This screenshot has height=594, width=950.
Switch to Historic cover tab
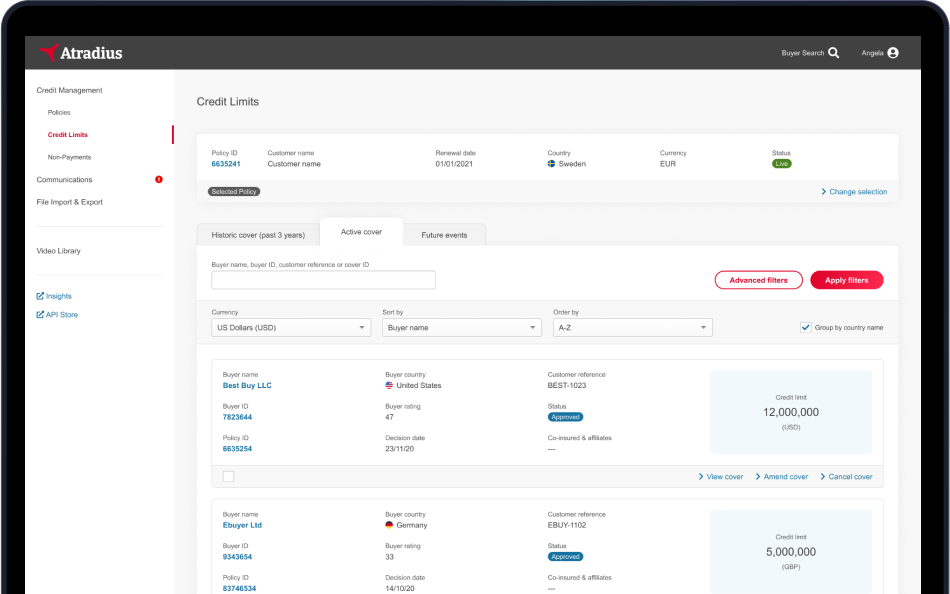pyautogui.click(x=258, y=235)
